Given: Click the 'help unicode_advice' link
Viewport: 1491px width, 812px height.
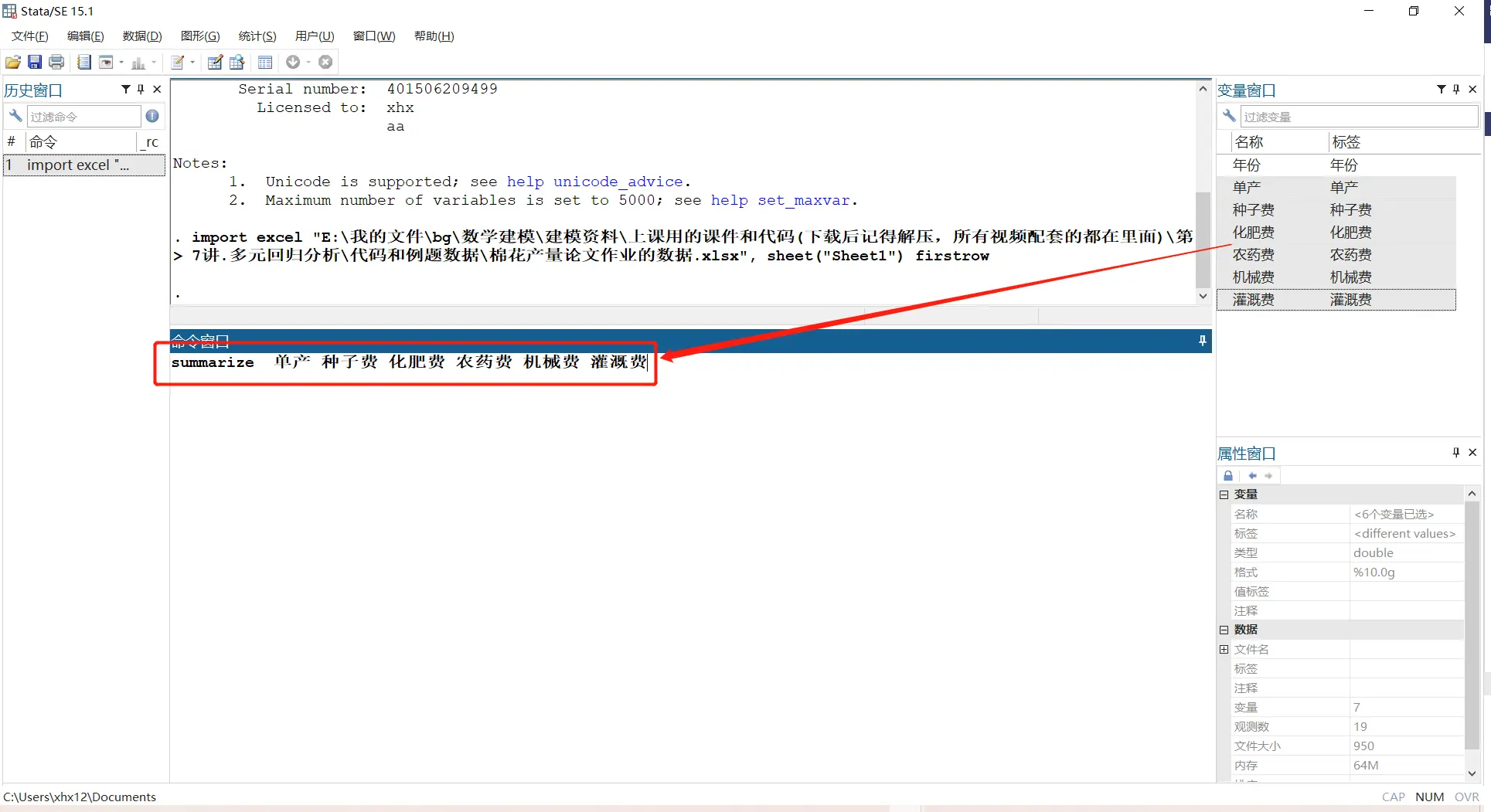Looking at the screenshot, I should 595,182.
